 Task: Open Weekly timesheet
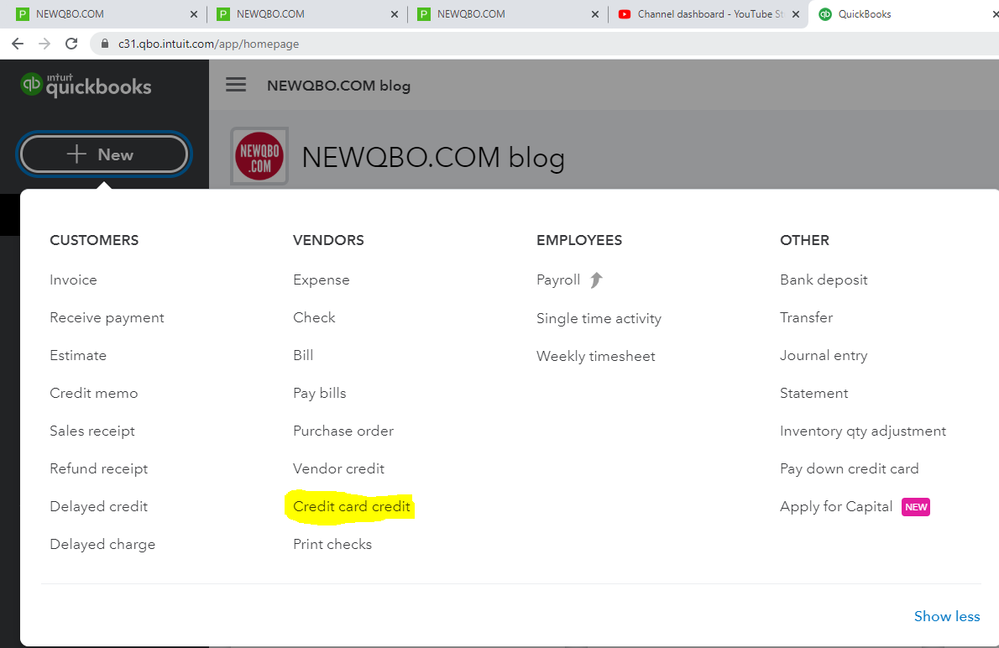pos(596,356)
